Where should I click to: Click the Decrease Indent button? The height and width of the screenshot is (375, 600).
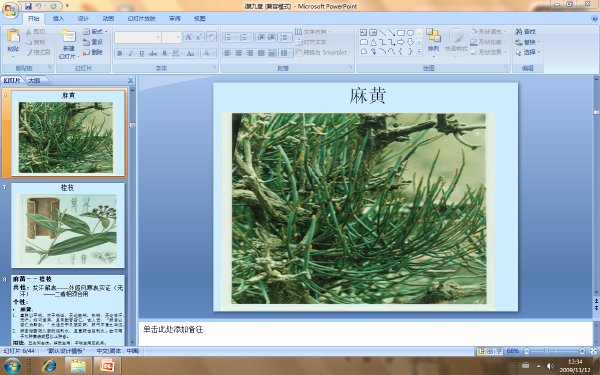tap(261, 37)
